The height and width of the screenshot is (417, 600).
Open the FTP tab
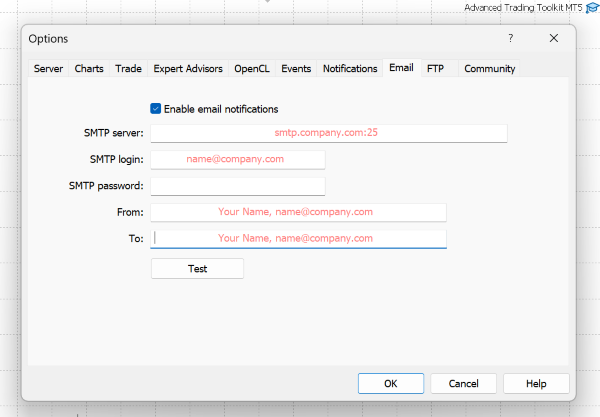[436, 69]
